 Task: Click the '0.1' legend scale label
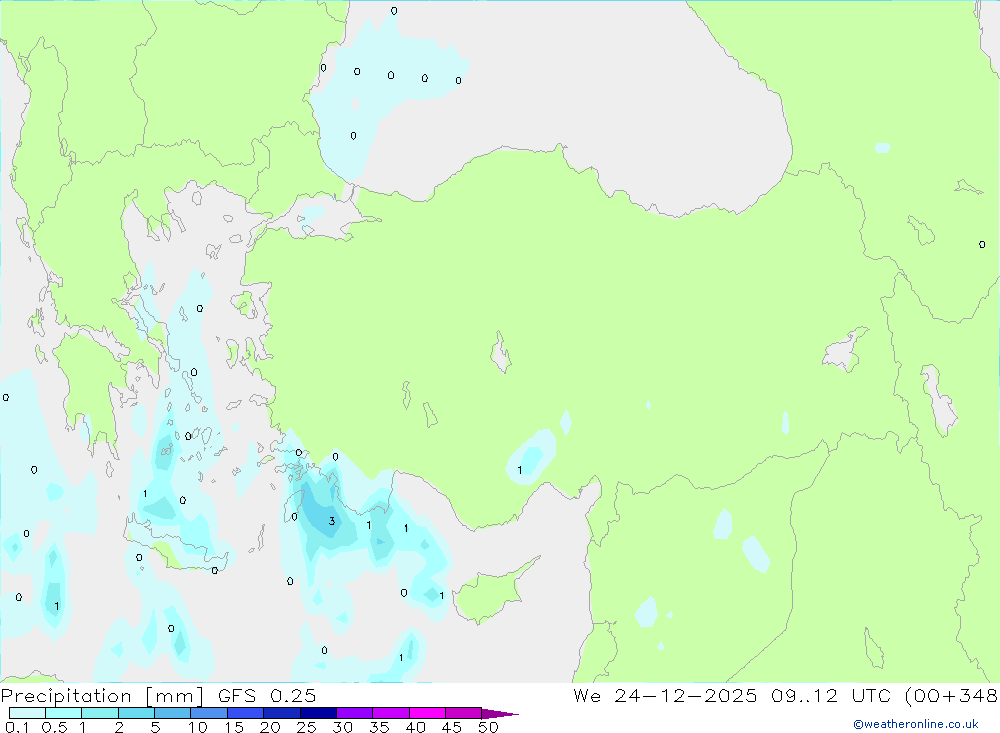17,727
